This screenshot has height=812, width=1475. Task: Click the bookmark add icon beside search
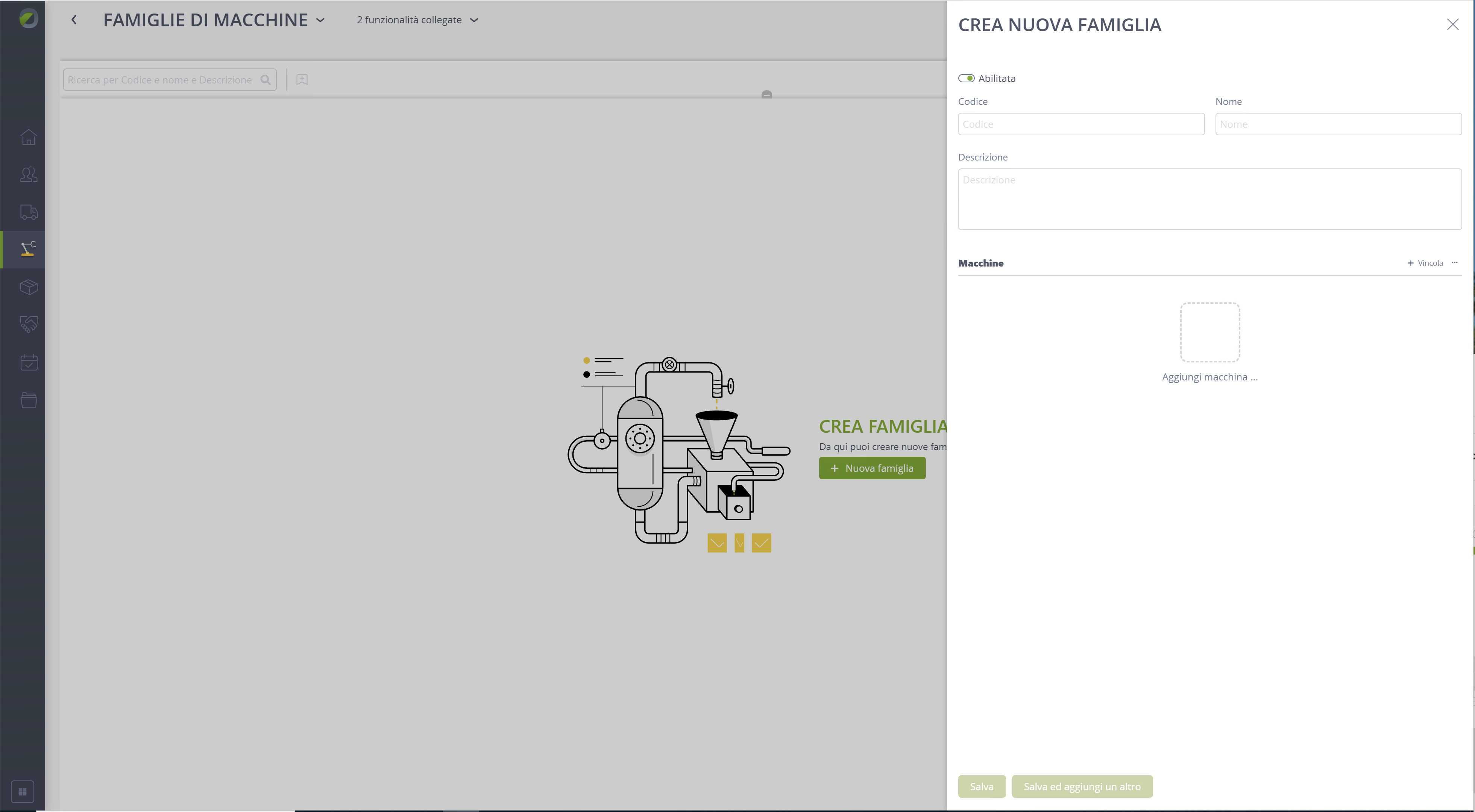coord(302,80)
